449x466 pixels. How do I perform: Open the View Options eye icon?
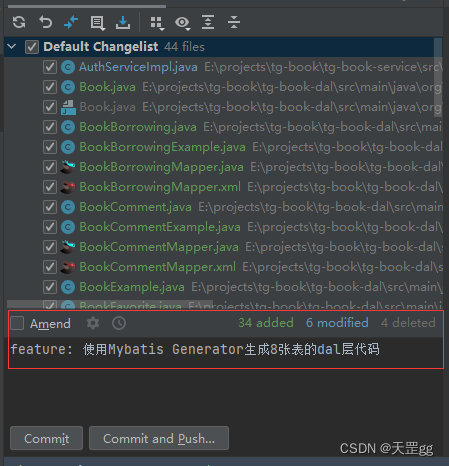point(182,23)
